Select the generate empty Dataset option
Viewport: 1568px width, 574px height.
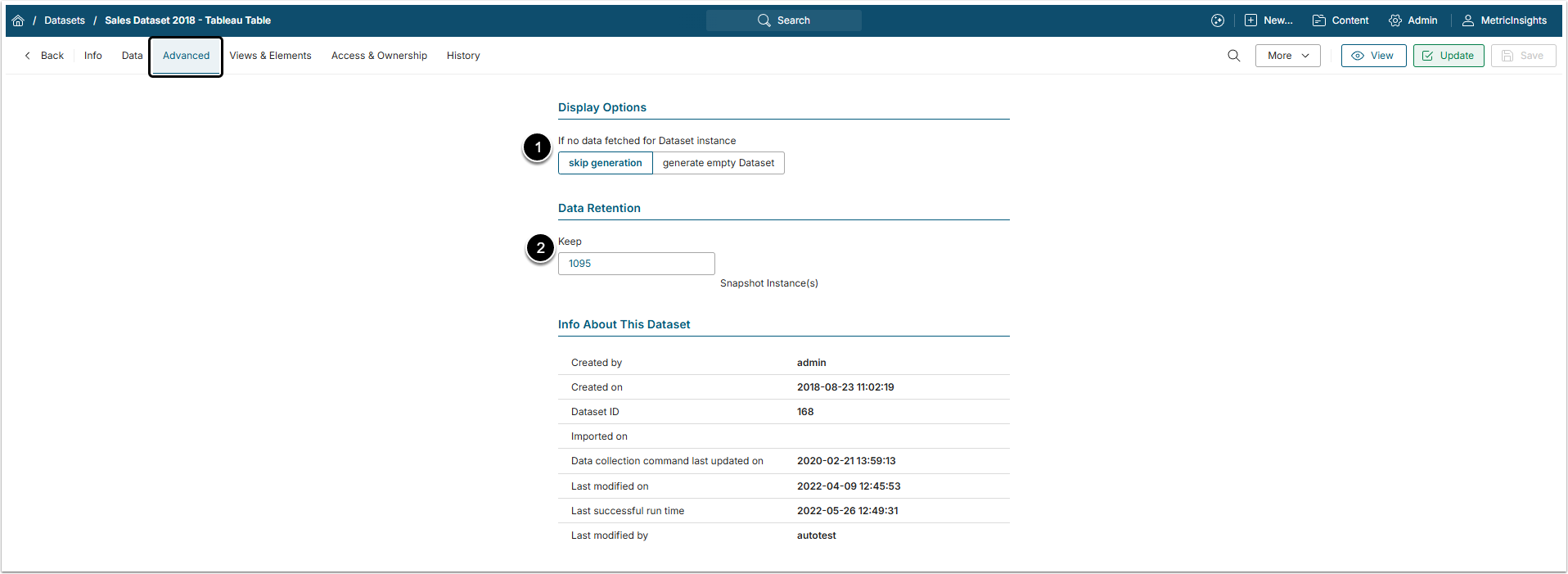click(x=718, y=163)
